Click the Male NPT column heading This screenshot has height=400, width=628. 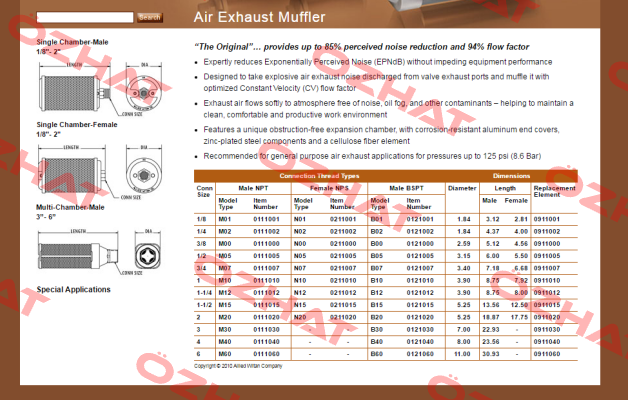pos(253,188)
